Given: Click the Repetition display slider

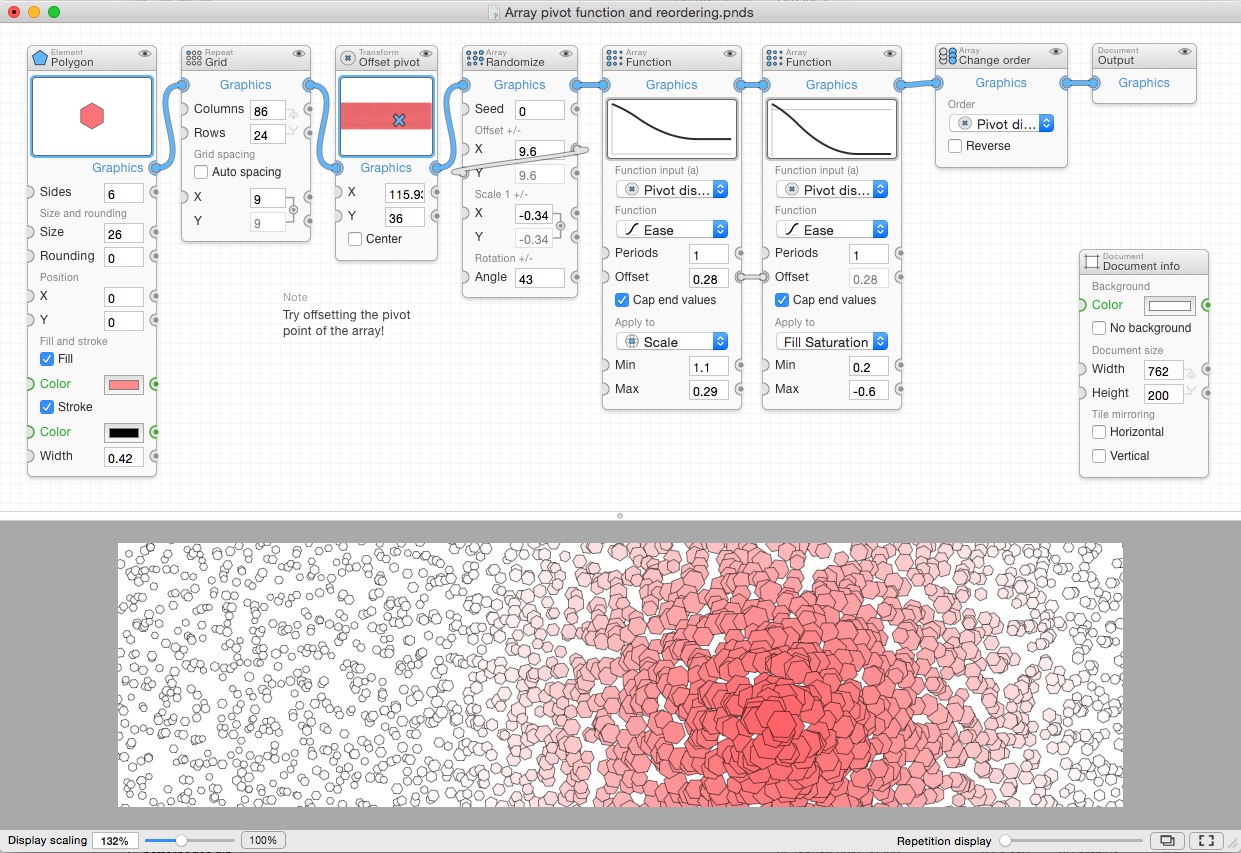Looking at the screenshot, I should pyautogui.click(x=1072, y=841).
